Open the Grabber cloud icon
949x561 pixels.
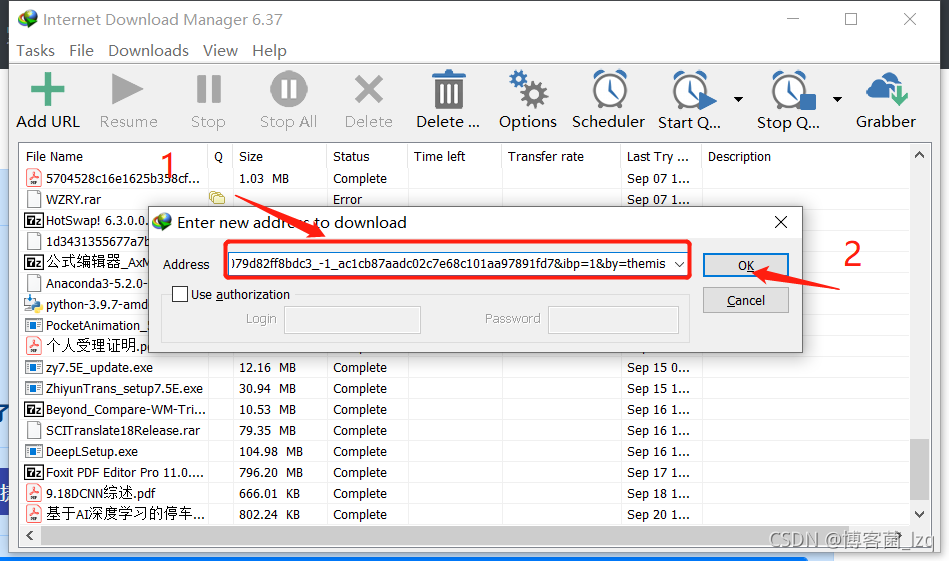coord(886,89)
